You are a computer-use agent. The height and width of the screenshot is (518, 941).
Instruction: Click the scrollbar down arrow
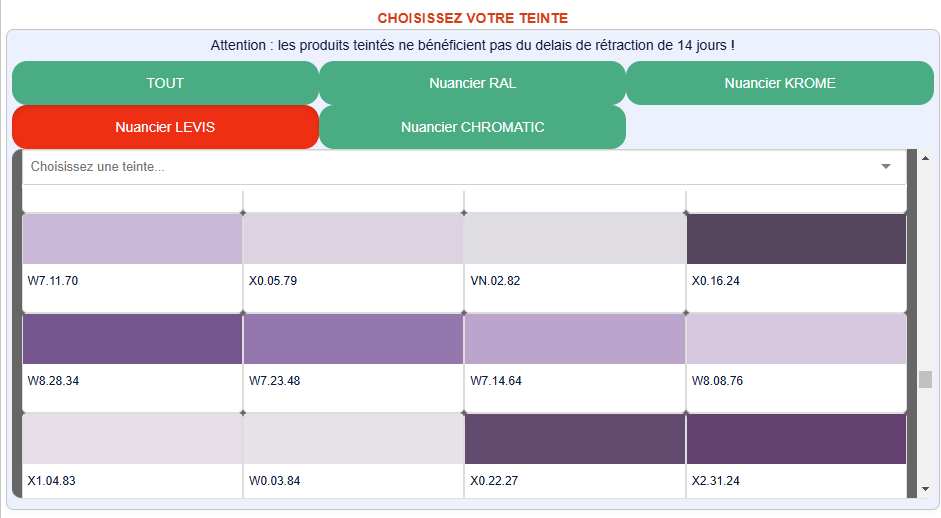(925, 489)
